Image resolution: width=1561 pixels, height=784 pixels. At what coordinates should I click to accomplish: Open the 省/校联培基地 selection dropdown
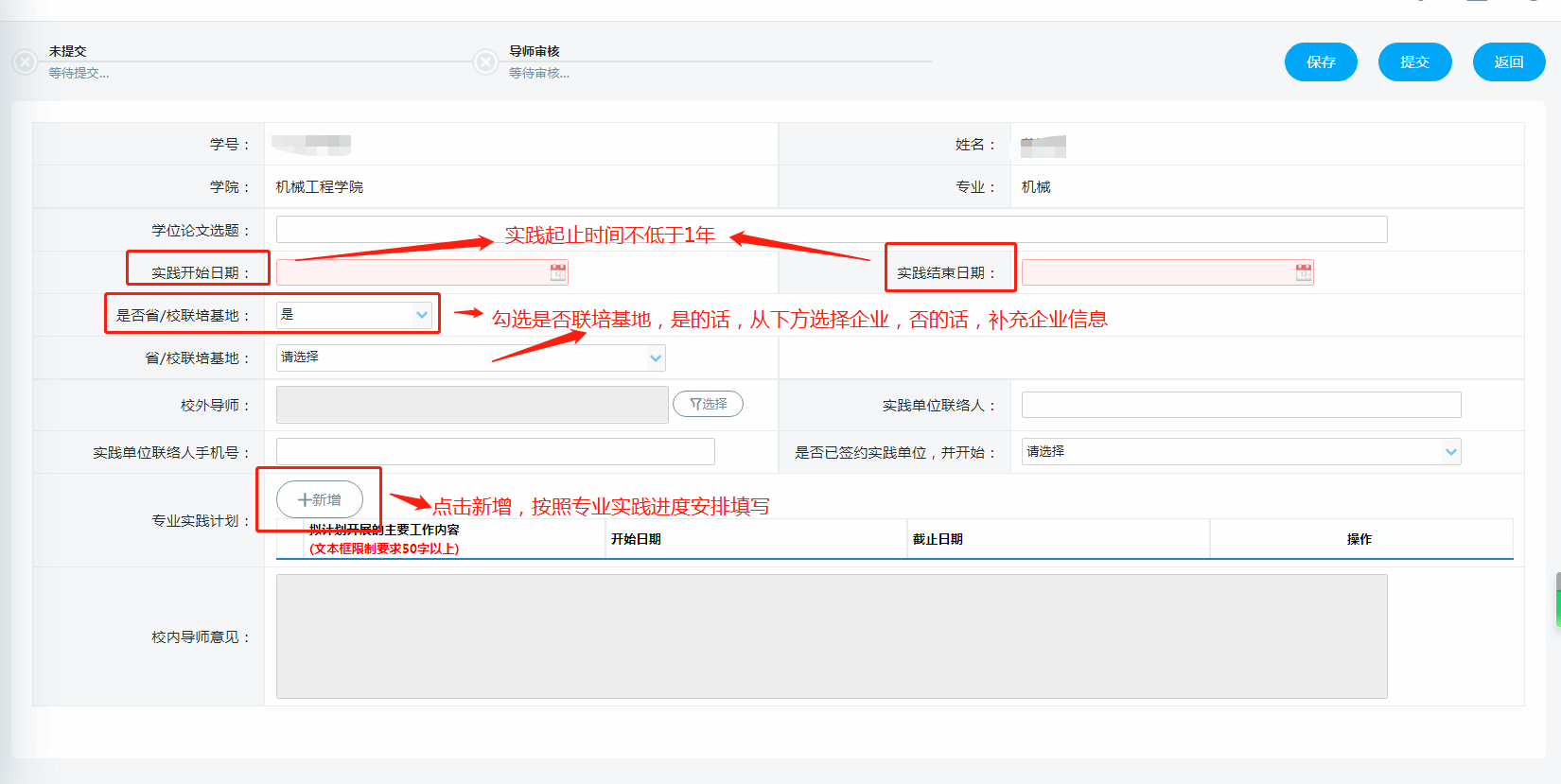coord(655,357)
